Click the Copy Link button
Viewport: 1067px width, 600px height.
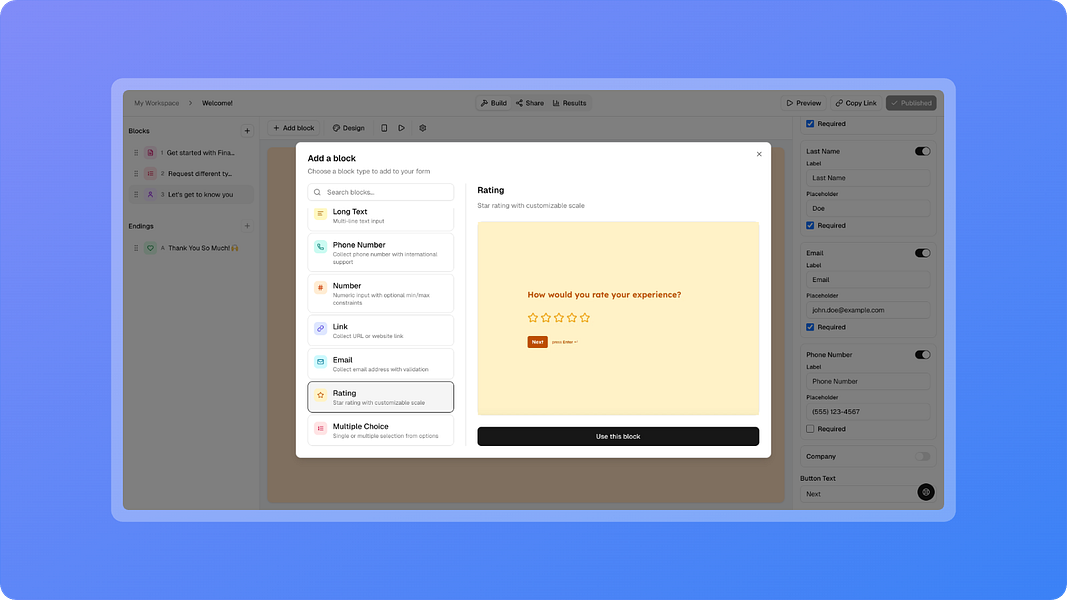(x=856, y=103)
